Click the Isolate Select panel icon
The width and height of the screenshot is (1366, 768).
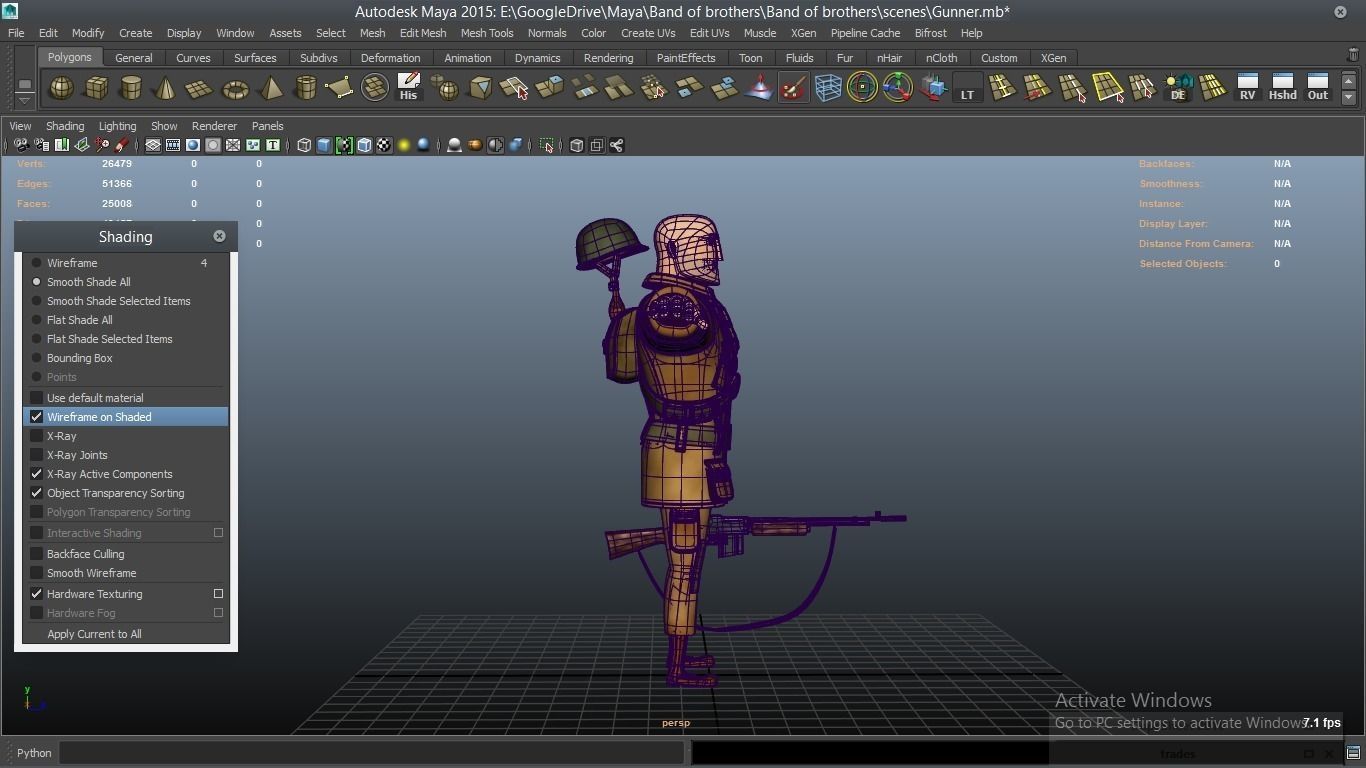pos(546,145)
